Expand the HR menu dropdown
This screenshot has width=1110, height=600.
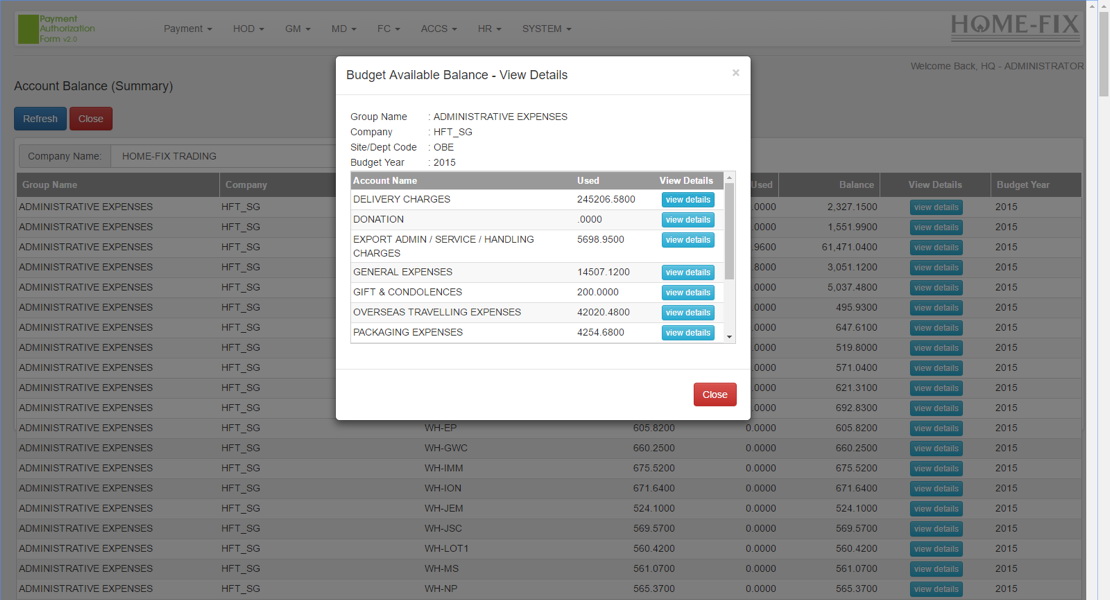(489, 29)
